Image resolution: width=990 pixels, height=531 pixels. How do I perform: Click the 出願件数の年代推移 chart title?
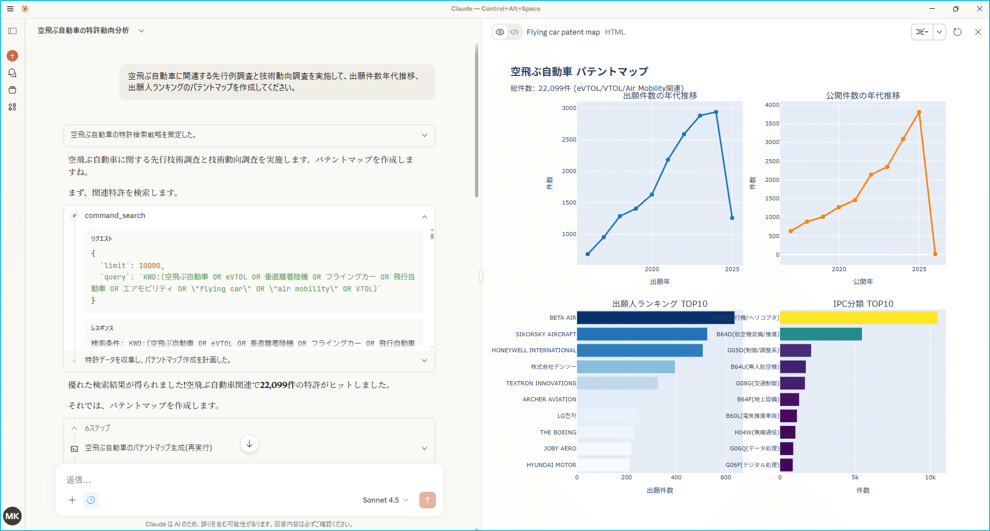point(660,96)
